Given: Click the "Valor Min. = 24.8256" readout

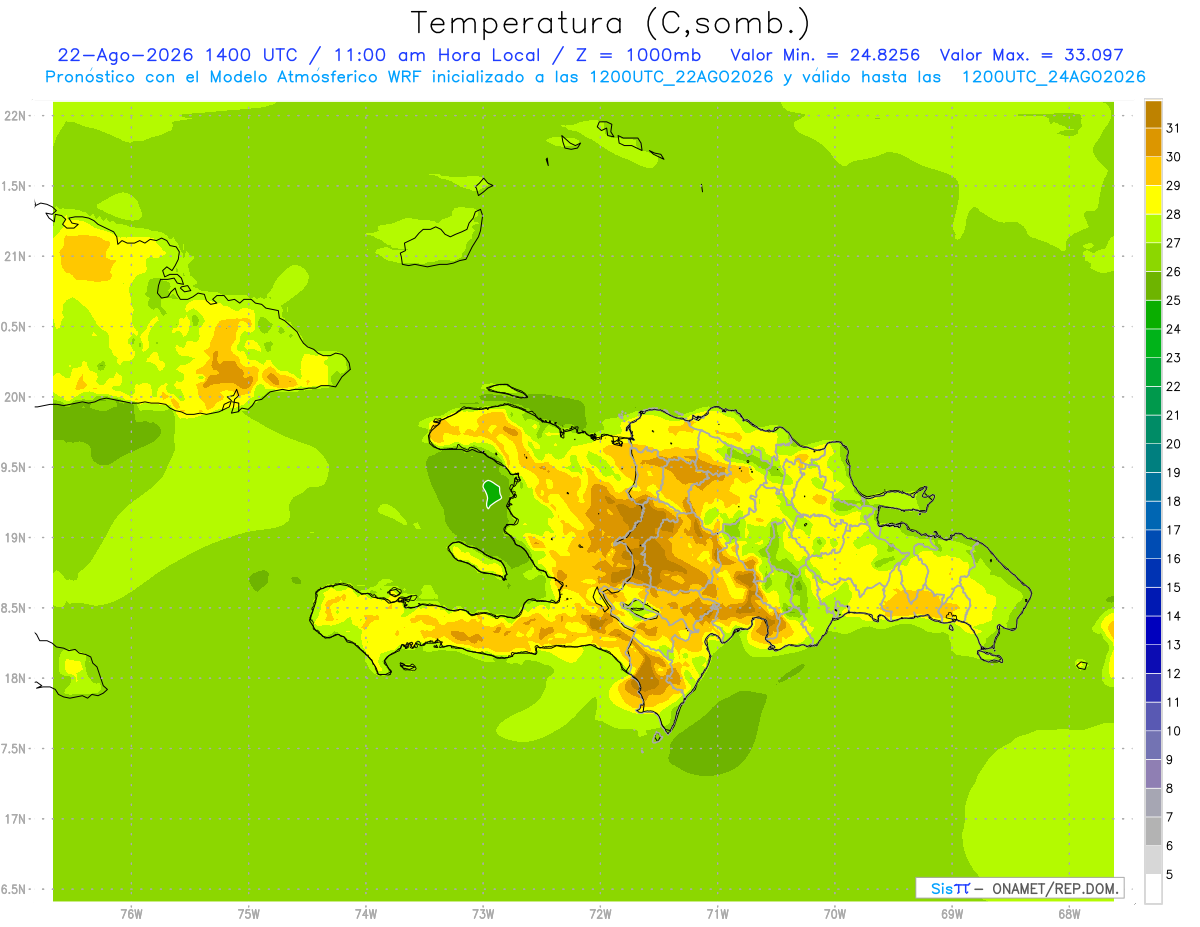Looking at the screenshot, I should tap(826, 55).
